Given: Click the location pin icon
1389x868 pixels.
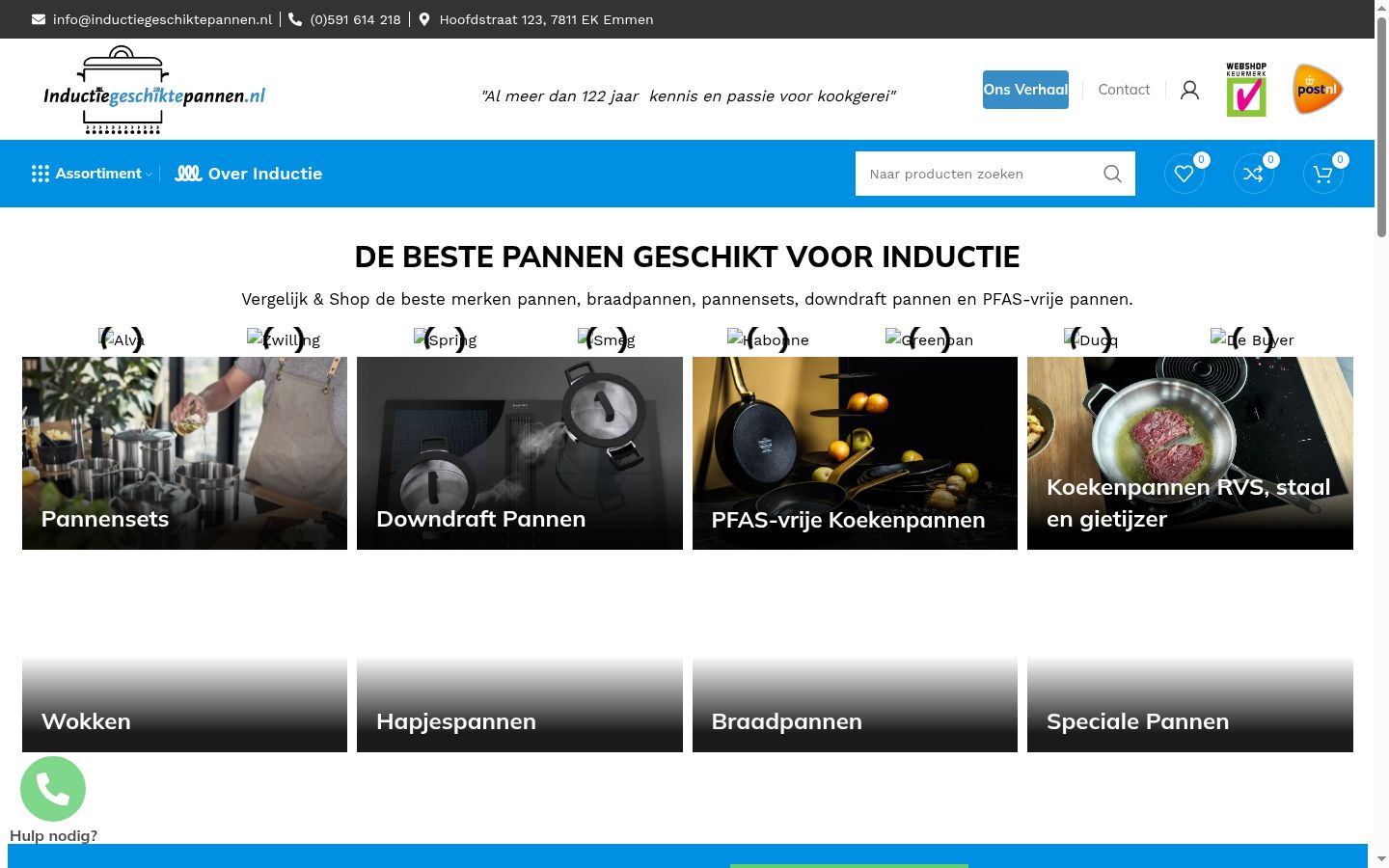Looking at the screenshot, I should pyautogui.click(x=424, y=19).
